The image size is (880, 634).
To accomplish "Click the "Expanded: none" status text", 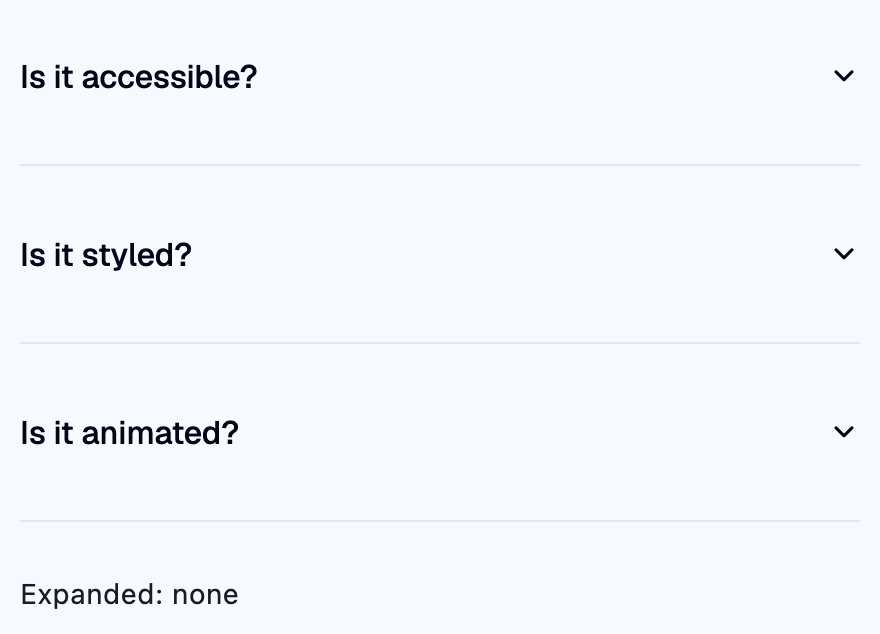I will (x=130, y=594).
